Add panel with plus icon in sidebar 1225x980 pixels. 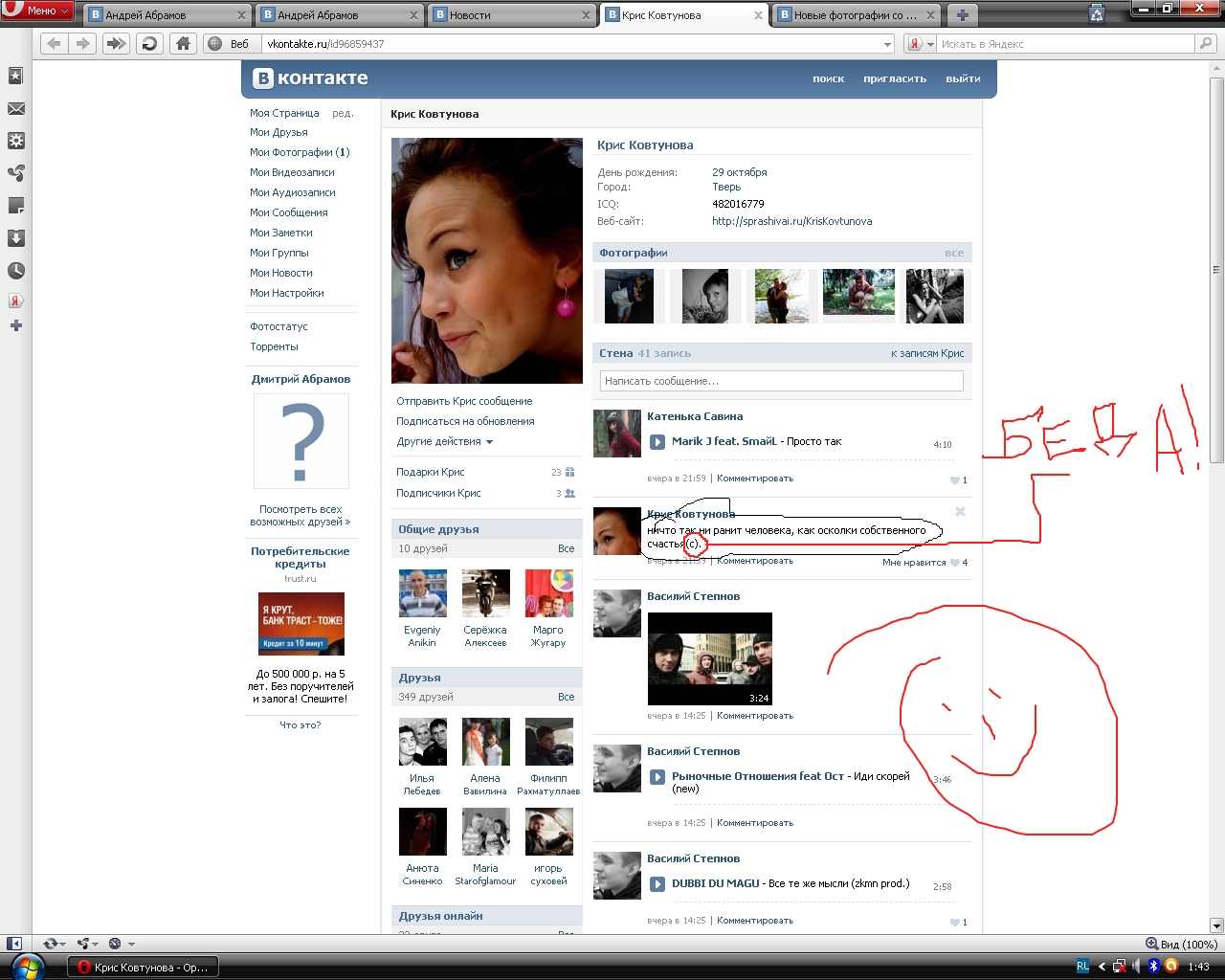(x=15, y=325)
